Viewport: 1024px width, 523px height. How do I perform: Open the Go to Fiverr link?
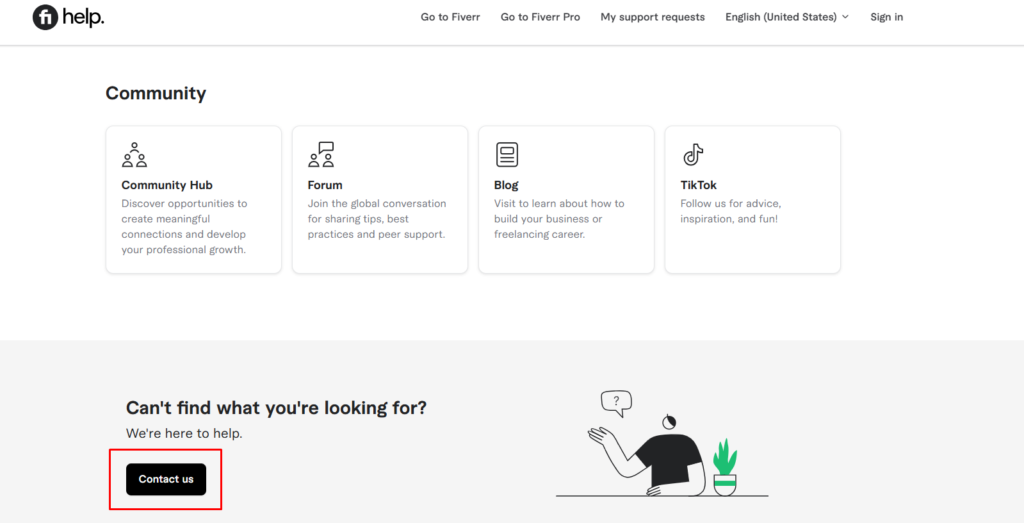(x=450, y=17)
